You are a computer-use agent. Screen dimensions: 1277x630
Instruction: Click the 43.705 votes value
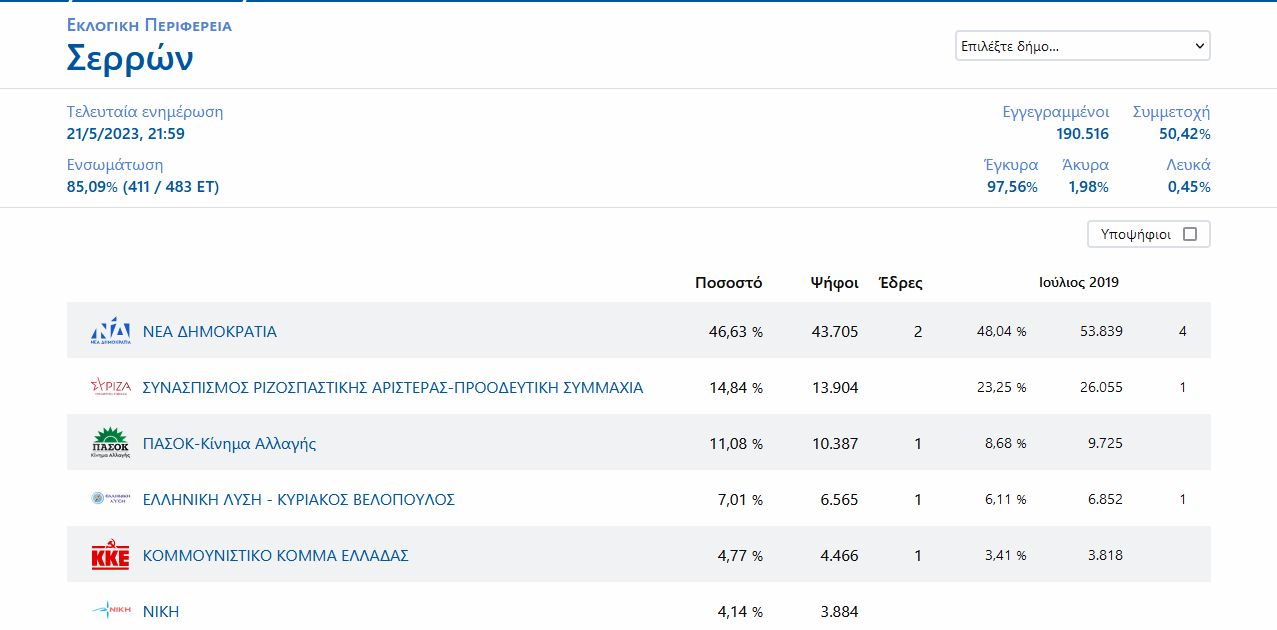coord(835,332)
